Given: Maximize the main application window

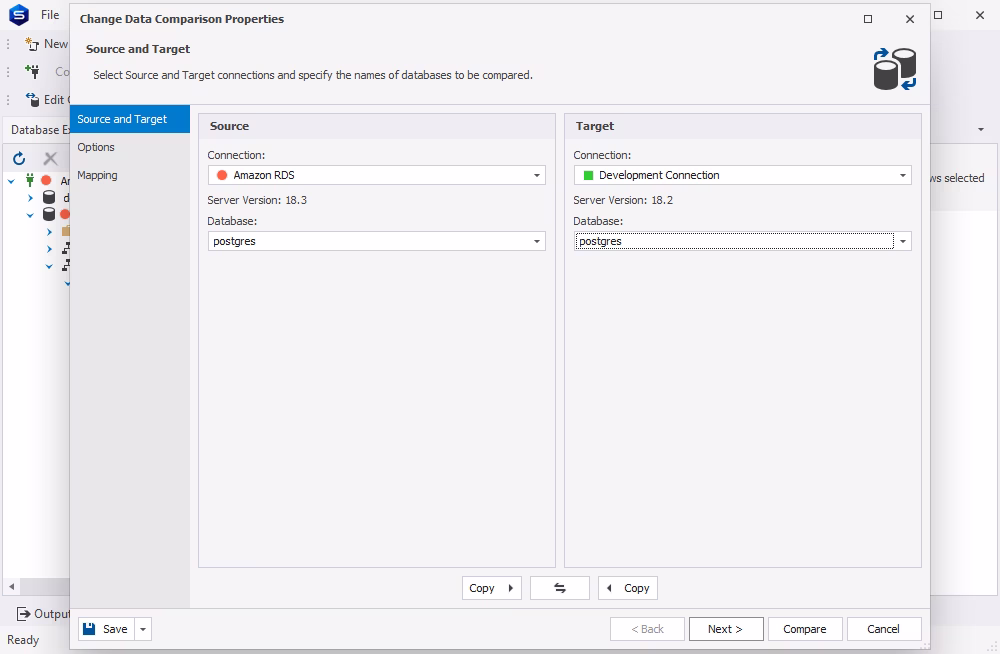Looking at the screenshot, I should pyautogui.click(x=938, y=15).
